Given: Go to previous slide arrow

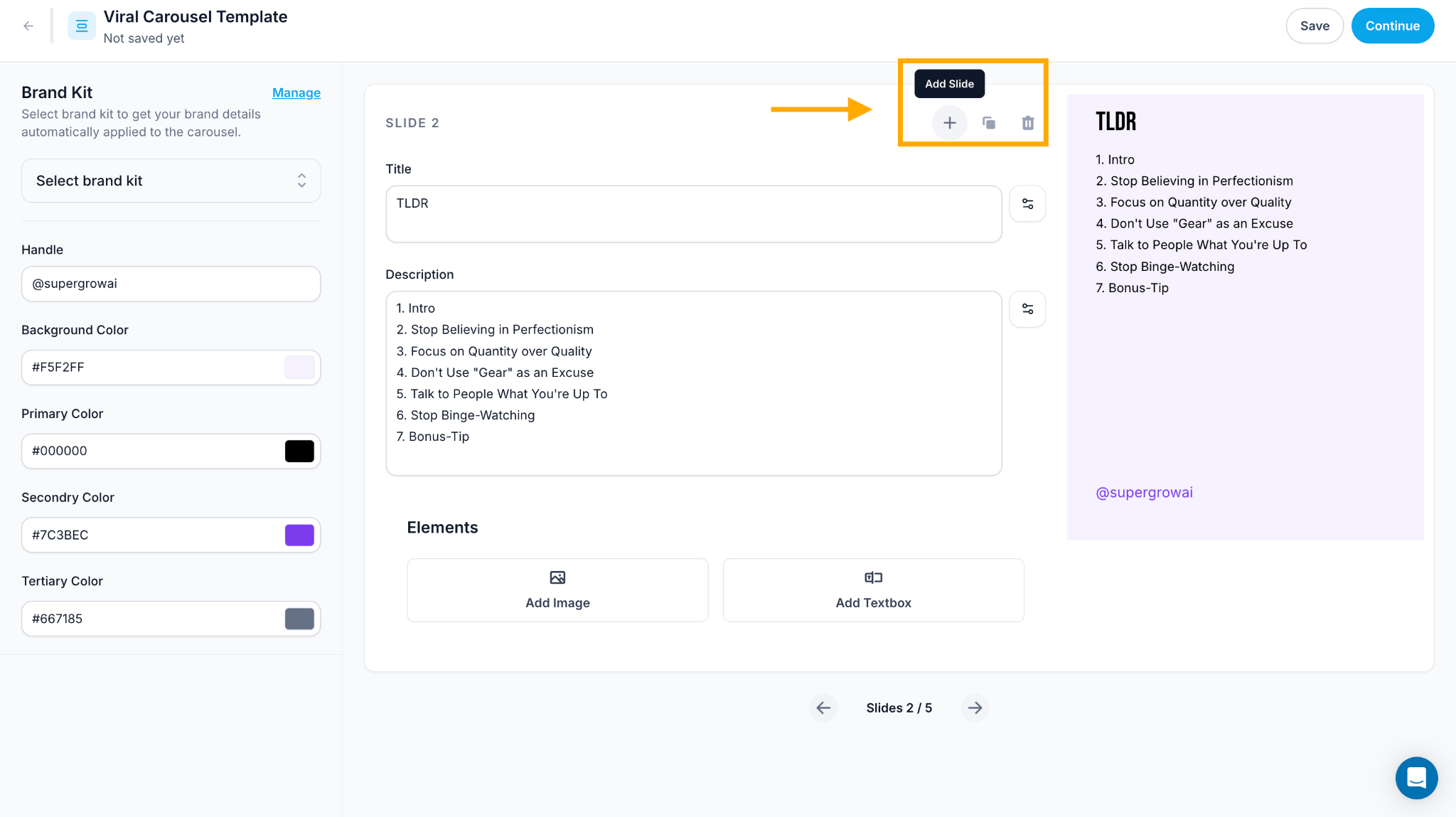Looking at the screenshot, I should [823, 707].
